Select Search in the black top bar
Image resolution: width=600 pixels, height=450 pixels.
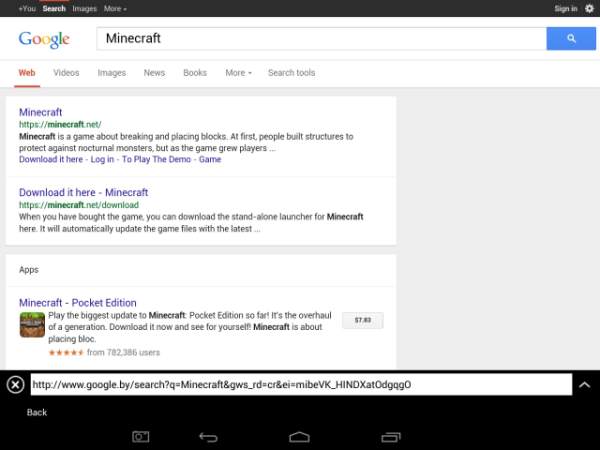(54, 8)
